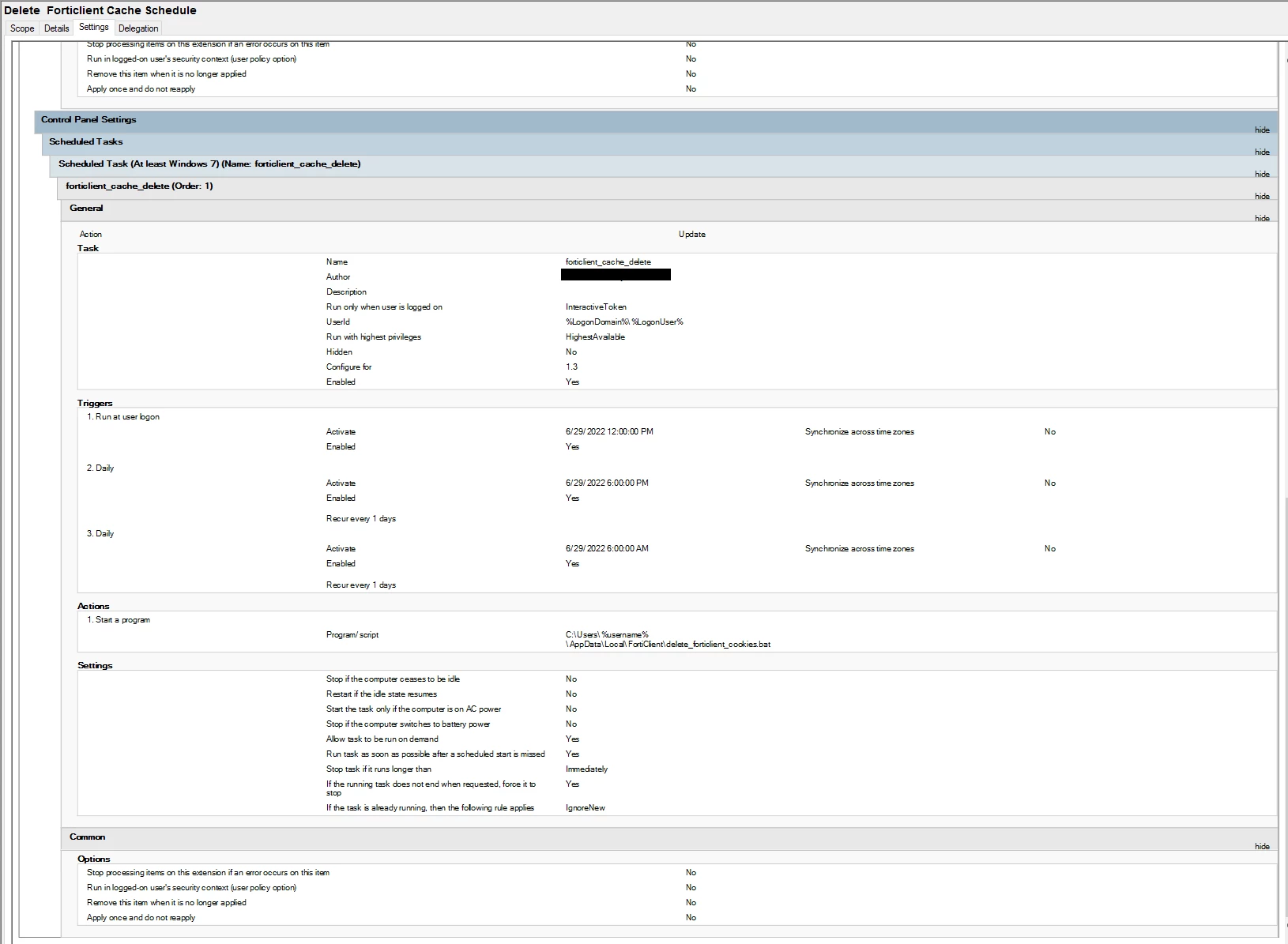Screen dimensions: 1288x944
Task: Go to the Delegation tab
Action: pyautogui.click(x=138, y=28)
